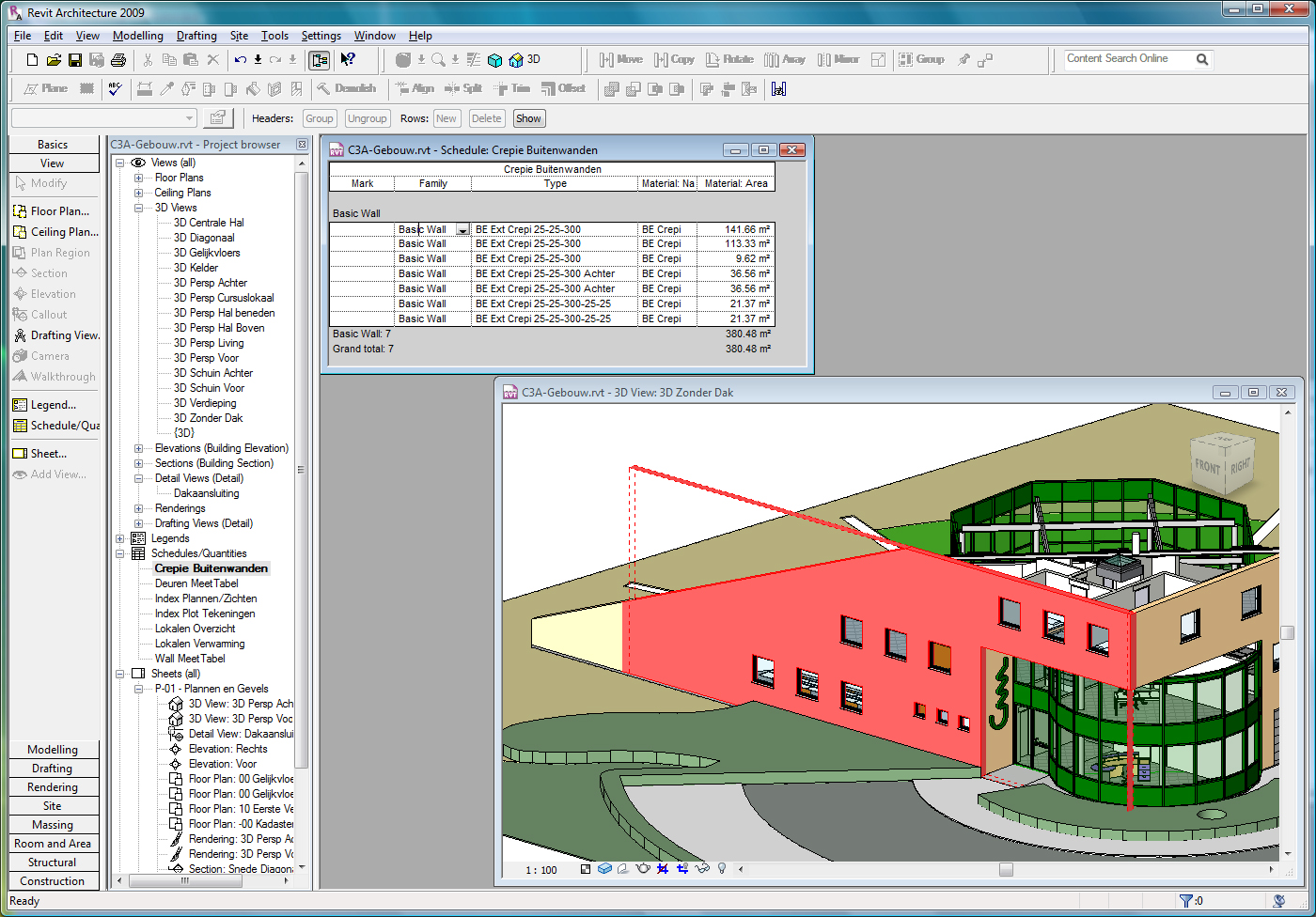Click Show Crop Region icon in view bar
This screenshot has width=1316, height=917.
(682, 869)
